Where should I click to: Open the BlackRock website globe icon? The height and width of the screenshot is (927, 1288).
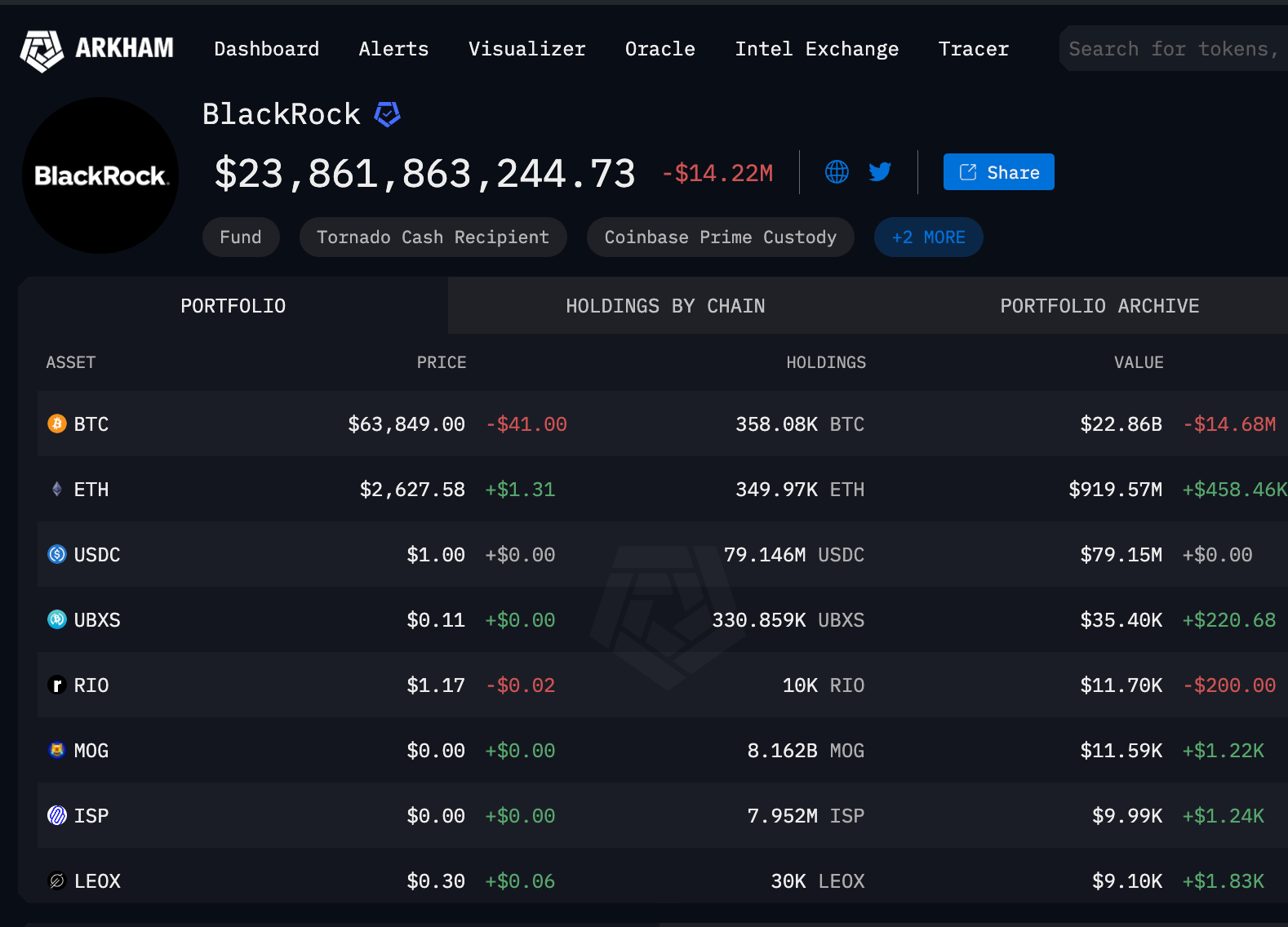click(x=837, y=172)
